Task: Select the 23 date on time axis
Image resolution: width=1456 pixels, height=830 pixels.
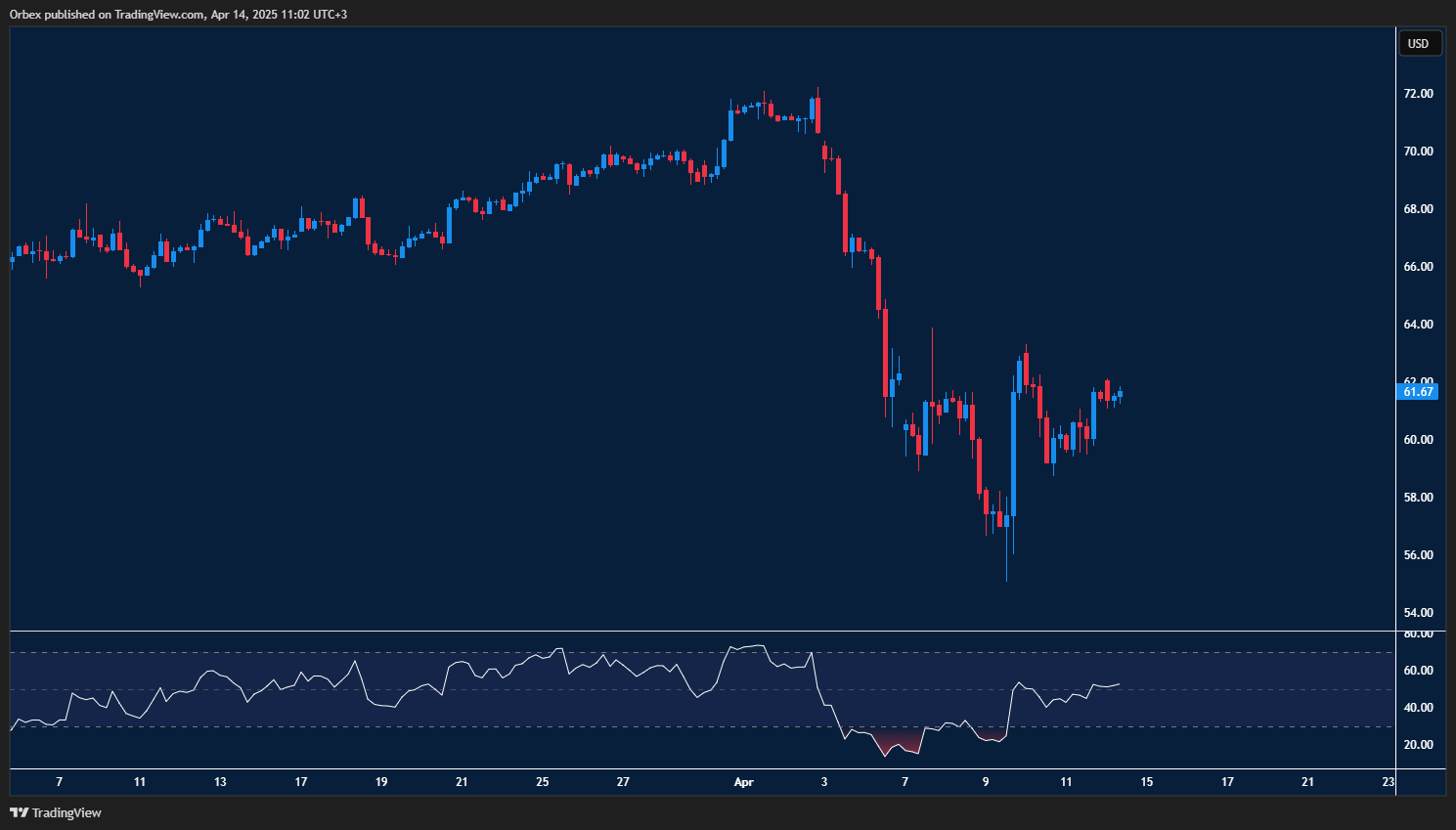Action: pyautogui.click(x=1388, y=782)
